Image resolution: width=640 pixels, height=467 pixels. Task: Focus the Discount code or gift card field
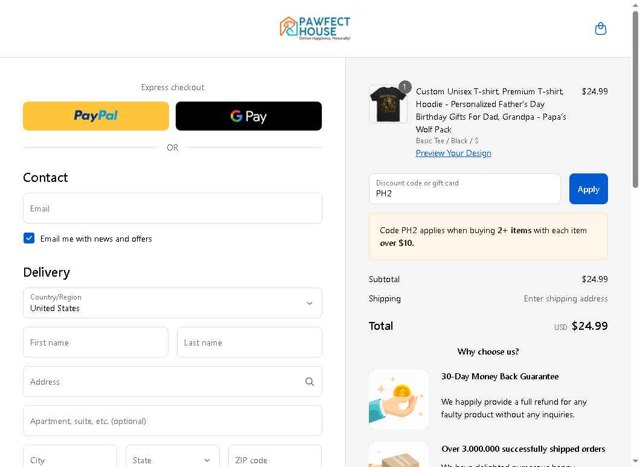pos(465,189)
